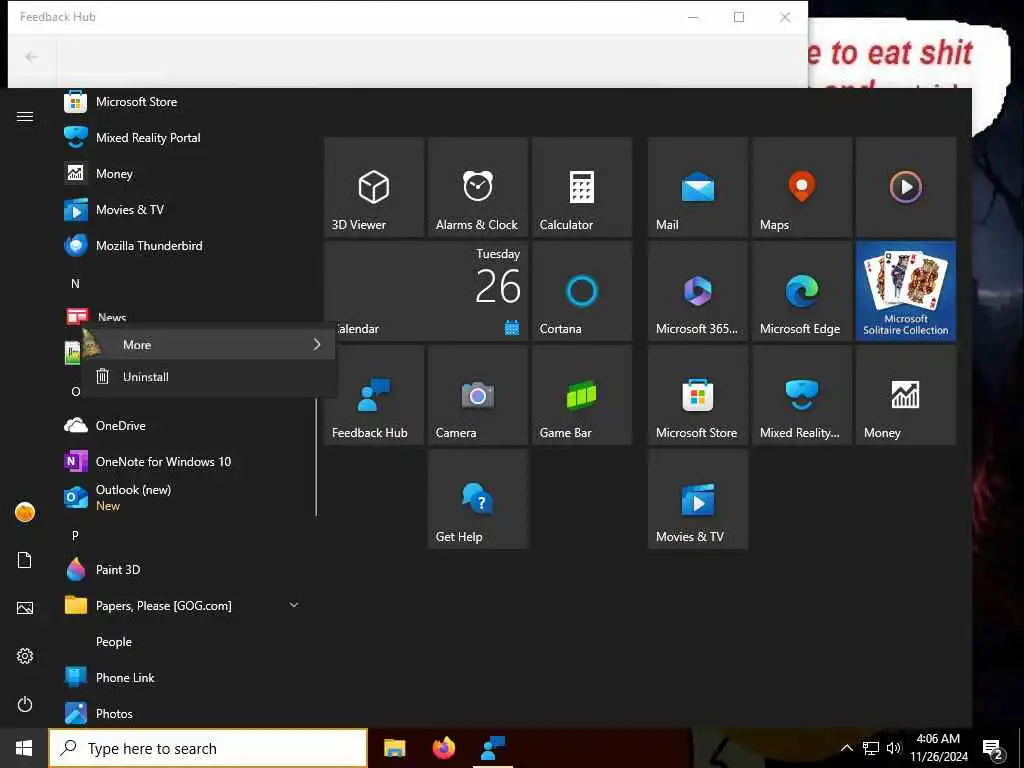
Task: Open the Money tile
Action: click(x=906, y=395)
